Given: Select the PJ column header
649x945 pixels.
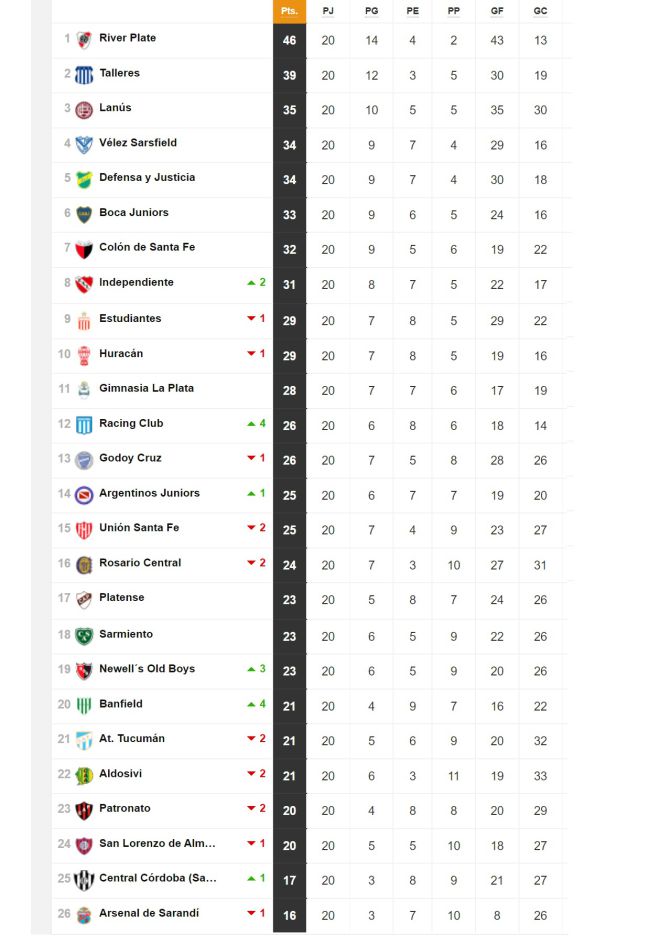Looking at the screenshot, I should pos(328,11).
